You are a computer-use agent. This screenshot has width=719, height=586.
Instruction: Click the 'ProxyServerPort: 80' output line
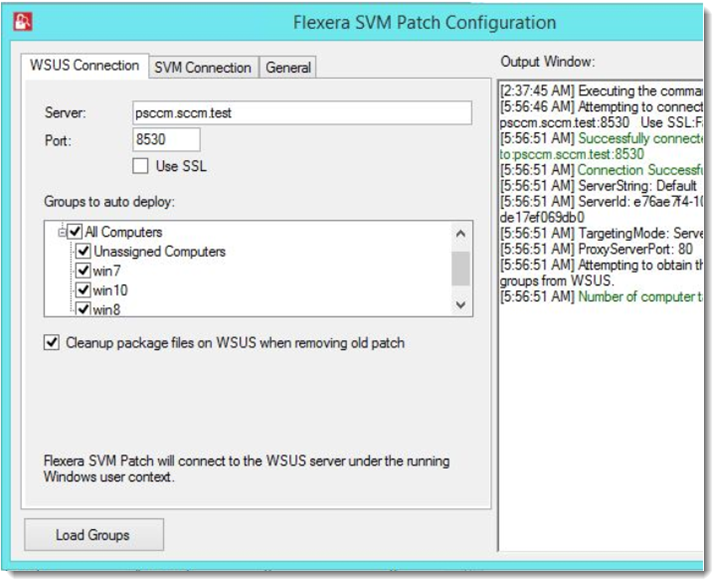[x=596, y=249]
